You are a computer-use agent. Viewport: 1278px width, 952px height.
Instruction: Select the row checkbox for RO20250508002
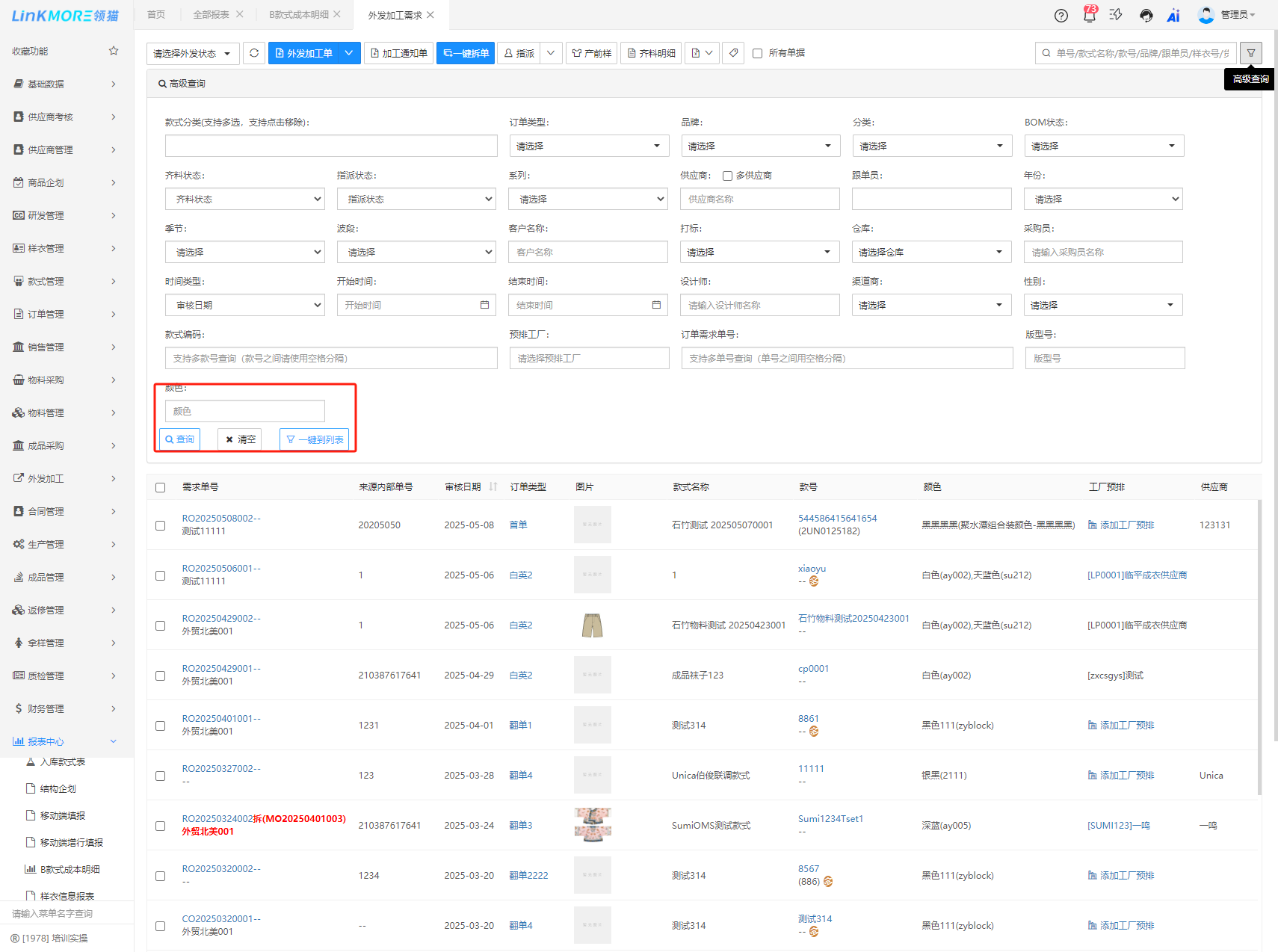point(160,525)
